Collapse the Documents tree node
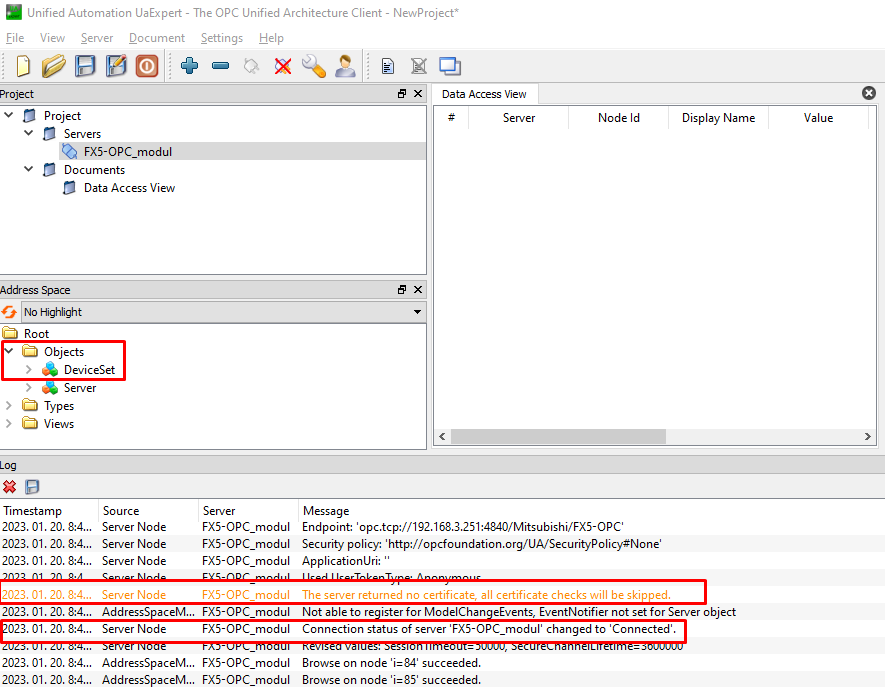 click(x=29, y=169)
